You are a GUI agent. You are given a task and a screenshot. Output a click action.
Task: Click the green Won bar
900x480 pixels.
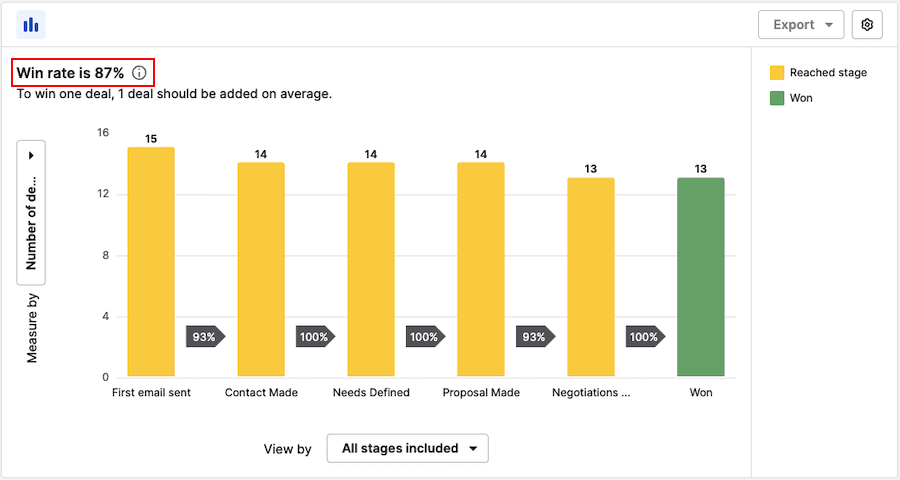point(701,277)
